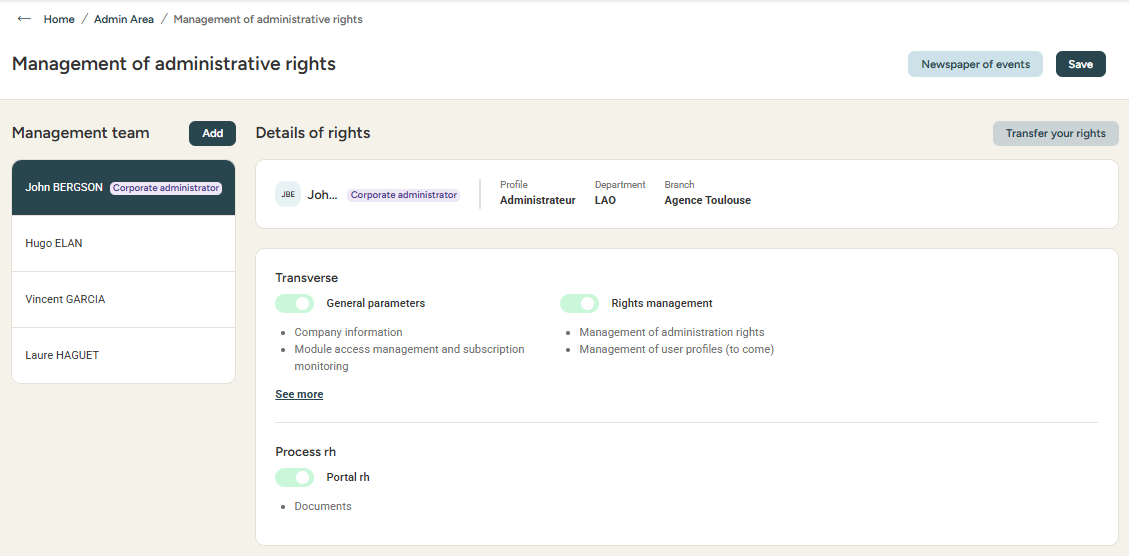Image resolution: width=1129 pixels, height=556 pixels.
Task: Click the back arrow icon
Action: tap(24, 19)
